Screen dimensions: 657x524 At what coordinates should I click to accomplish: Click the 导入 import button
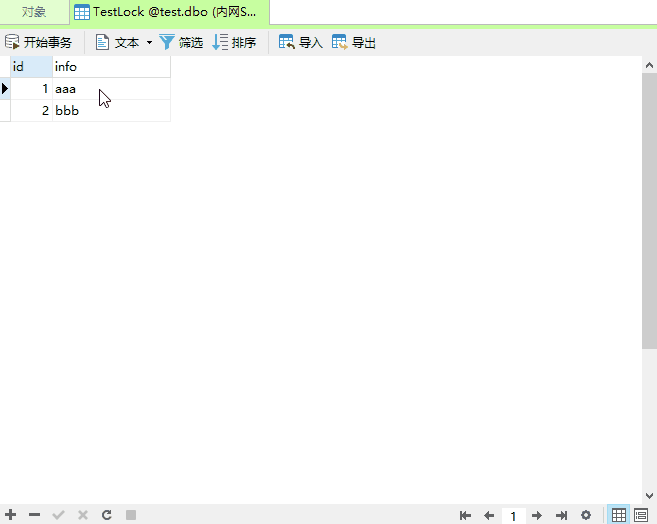[x=300, y=42]
